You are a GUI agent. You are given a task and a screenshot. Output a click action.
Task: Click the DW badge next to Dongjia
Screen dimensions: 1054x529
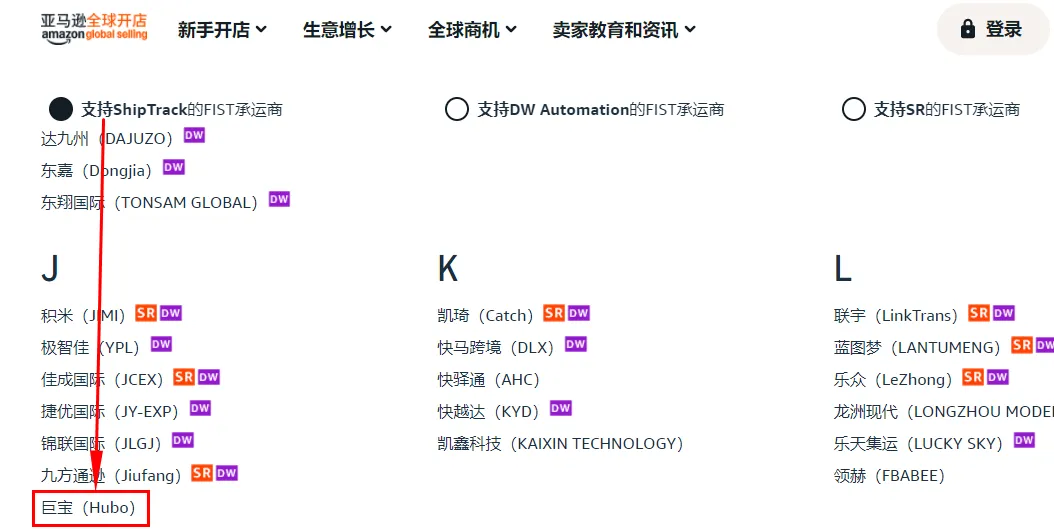(x=174, y=167)
